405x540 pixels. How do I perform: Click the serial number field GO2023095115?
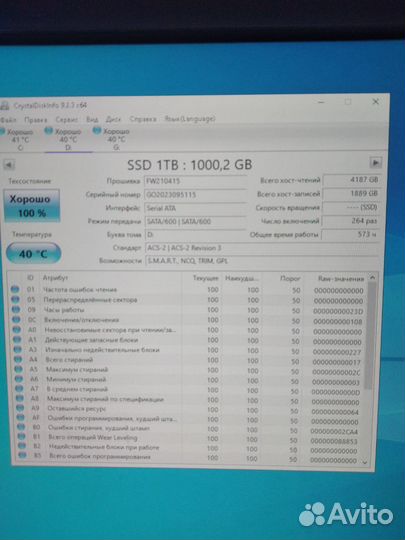click(x=195, y=195)
